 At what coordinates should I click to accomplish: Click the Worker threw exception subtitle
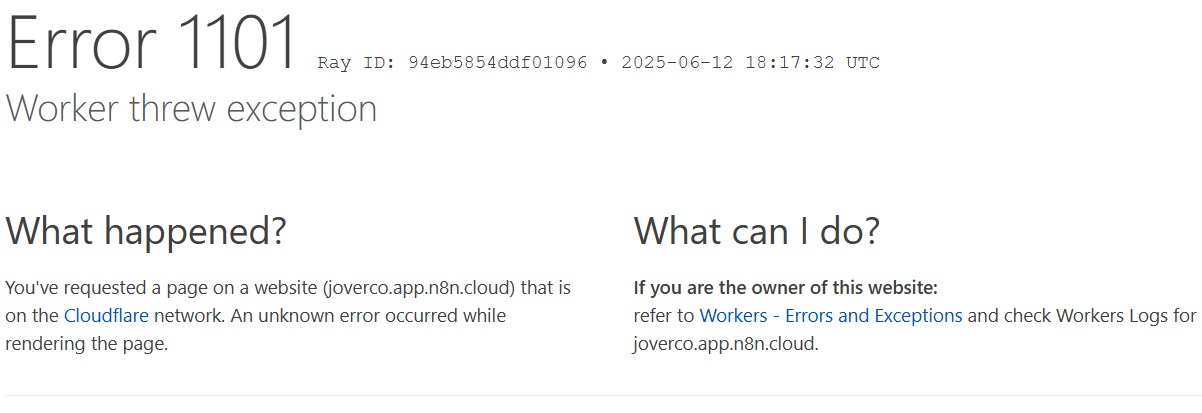coord(191,108)
